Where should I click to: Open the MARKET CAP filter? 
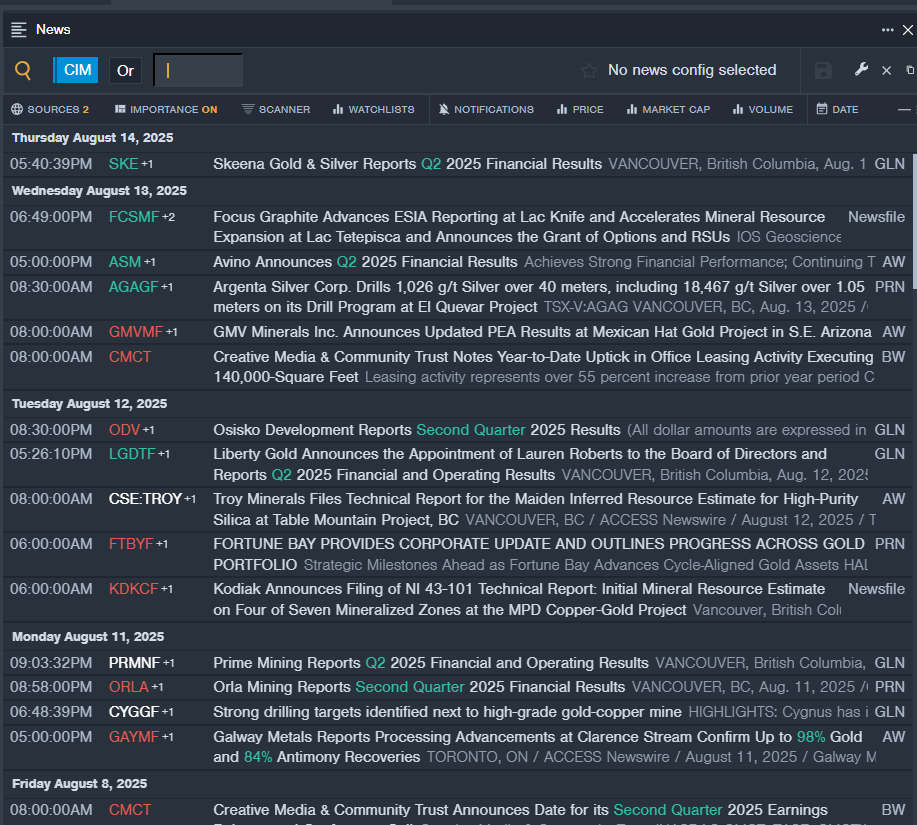(668, 109)
